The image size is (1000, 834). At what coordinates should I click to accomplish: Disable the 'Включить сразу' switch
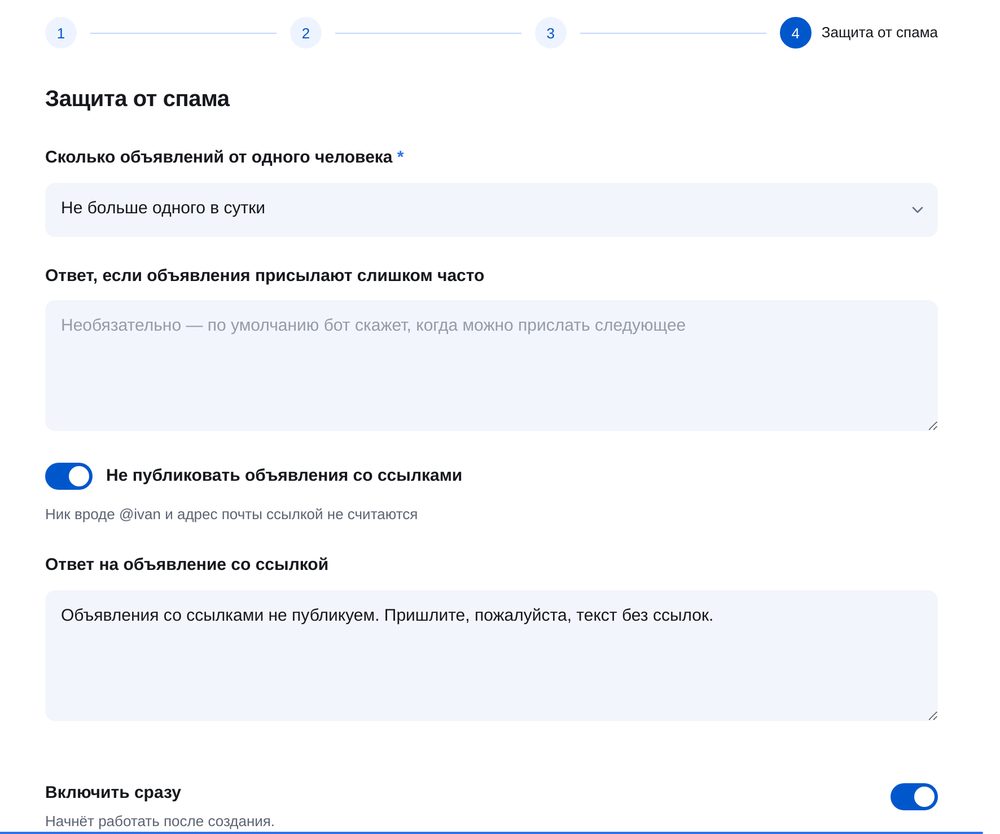point(914,796)
